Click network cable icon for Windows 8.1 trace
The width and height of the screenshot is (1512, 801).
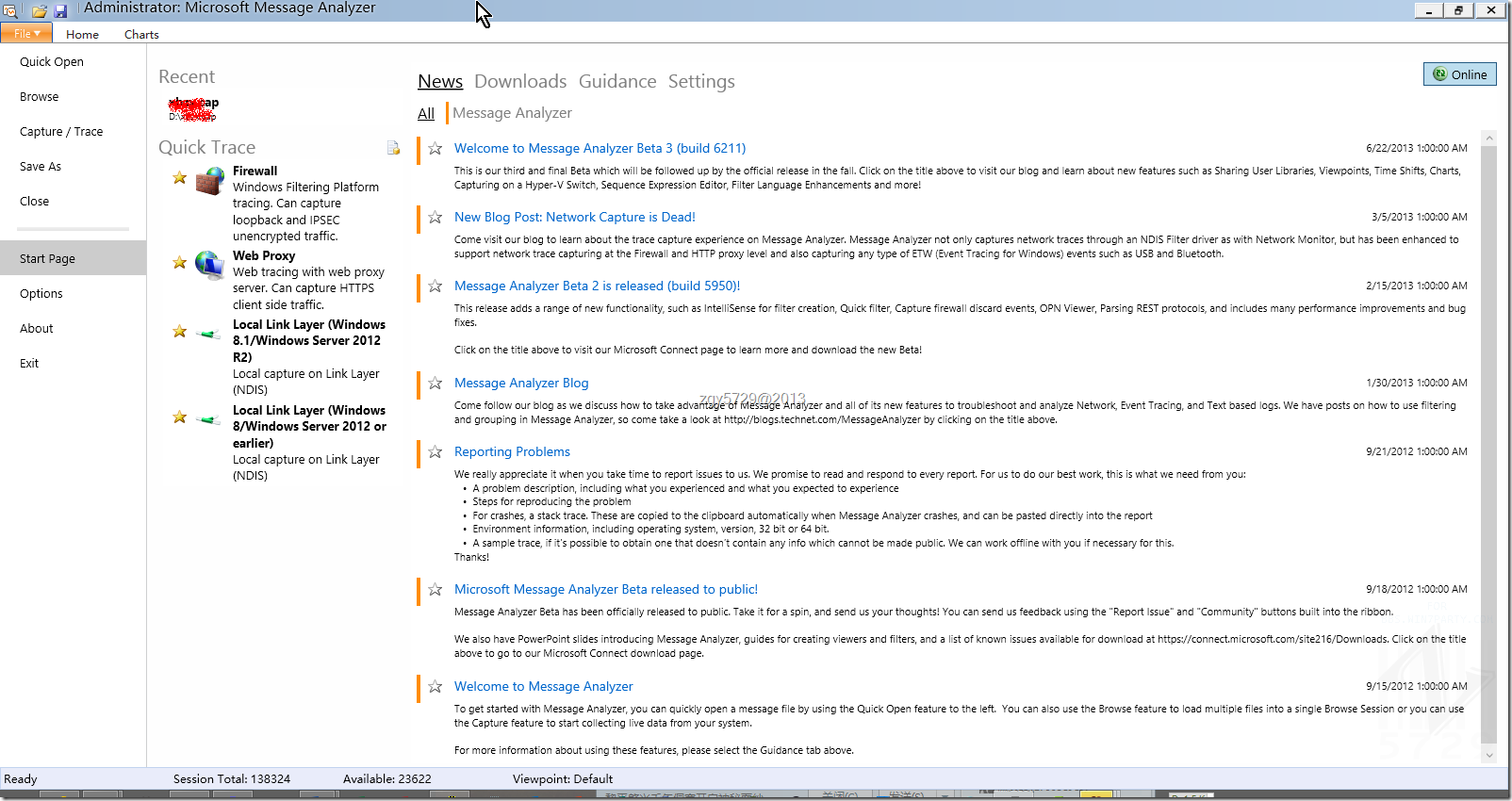coord(208,333)
